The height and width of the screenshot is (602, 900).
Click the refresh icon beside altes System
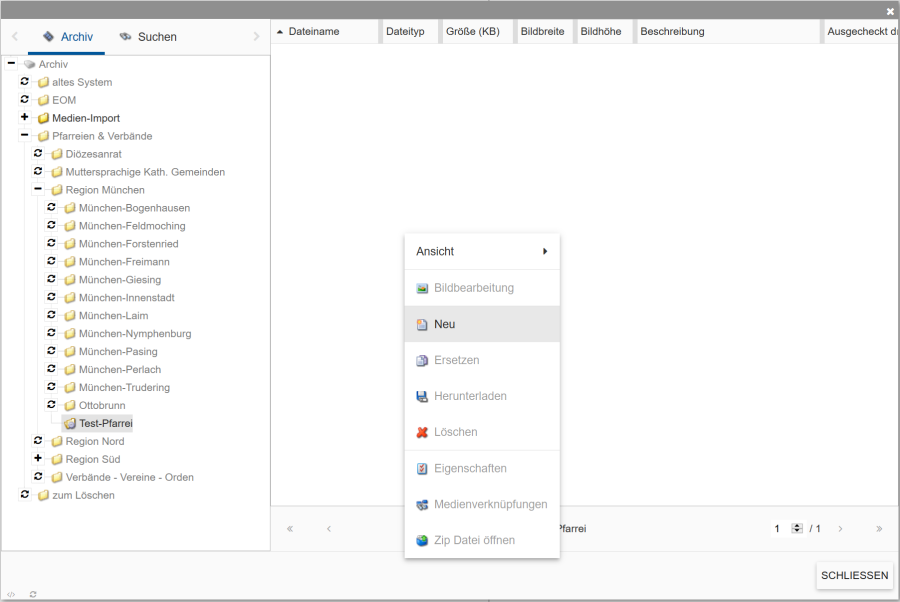(x=25, y=82)
